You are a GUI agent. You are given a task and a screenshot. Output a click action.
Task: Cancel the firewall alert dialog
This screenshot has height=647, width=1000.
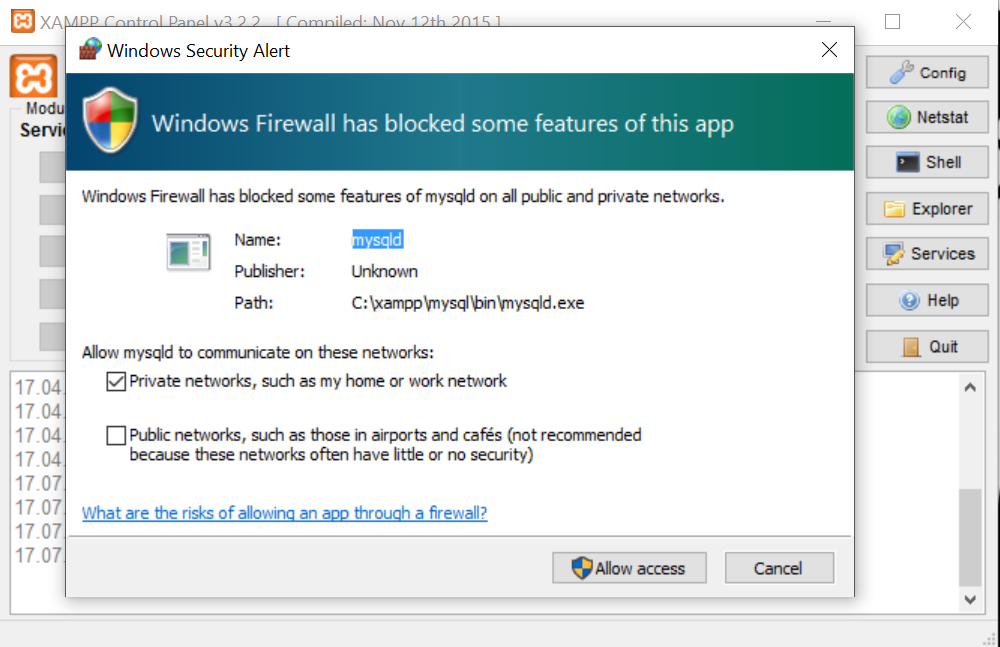779,568
